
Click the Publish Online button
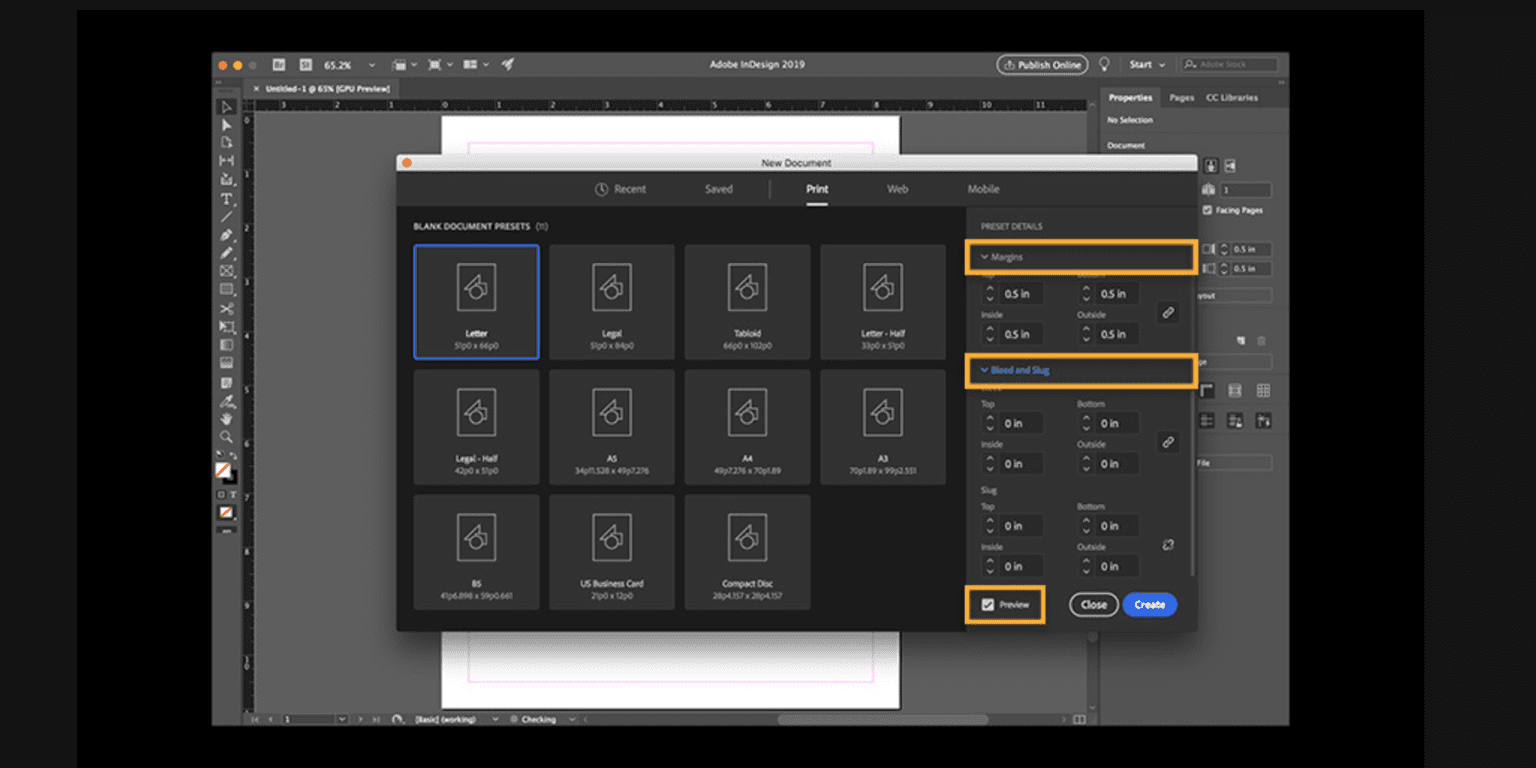coord(1042,65)
